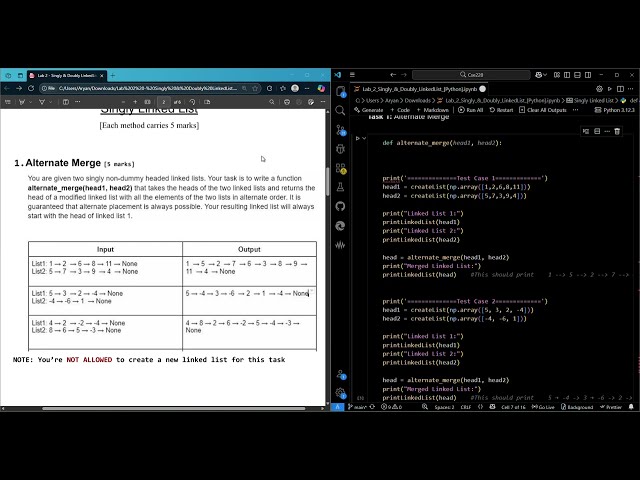Open the Search view in VS Code sidebar
The width and height of the screenshot is (640, 480).
pos(340,111)
